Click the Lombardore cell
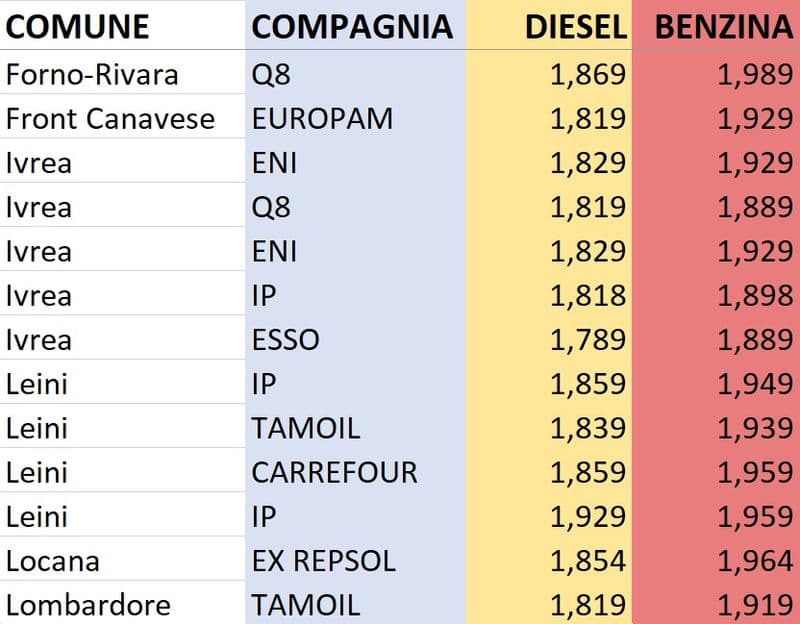Screen dimensions: 800x624 point(88,604)
